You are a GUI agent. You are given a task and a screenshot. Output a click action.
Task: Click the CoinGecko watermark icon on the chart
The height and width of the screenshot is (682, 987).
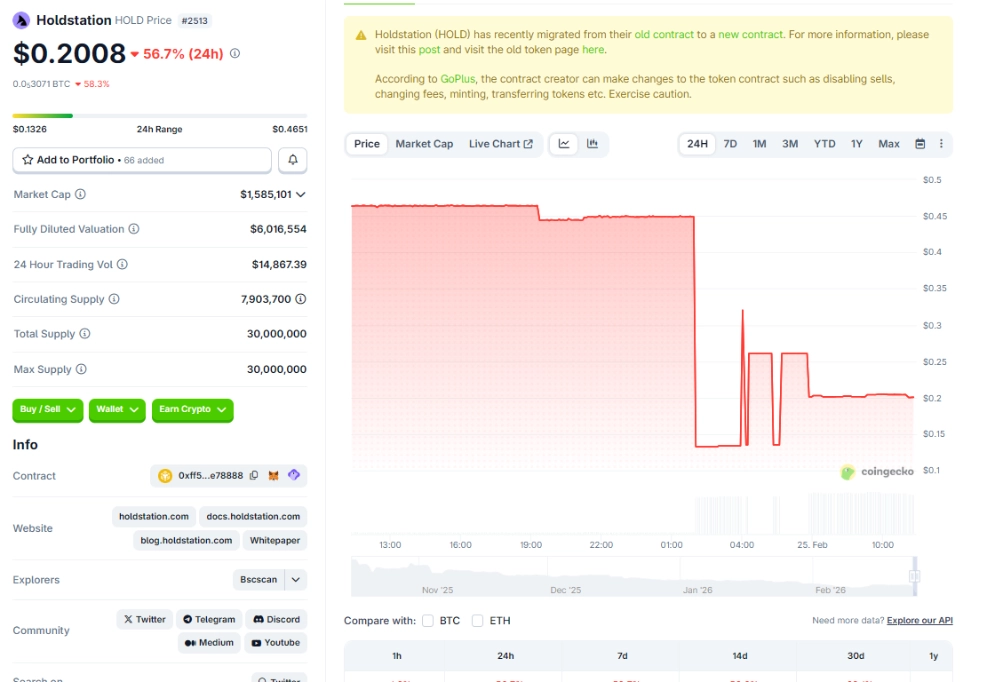(846, 471)
